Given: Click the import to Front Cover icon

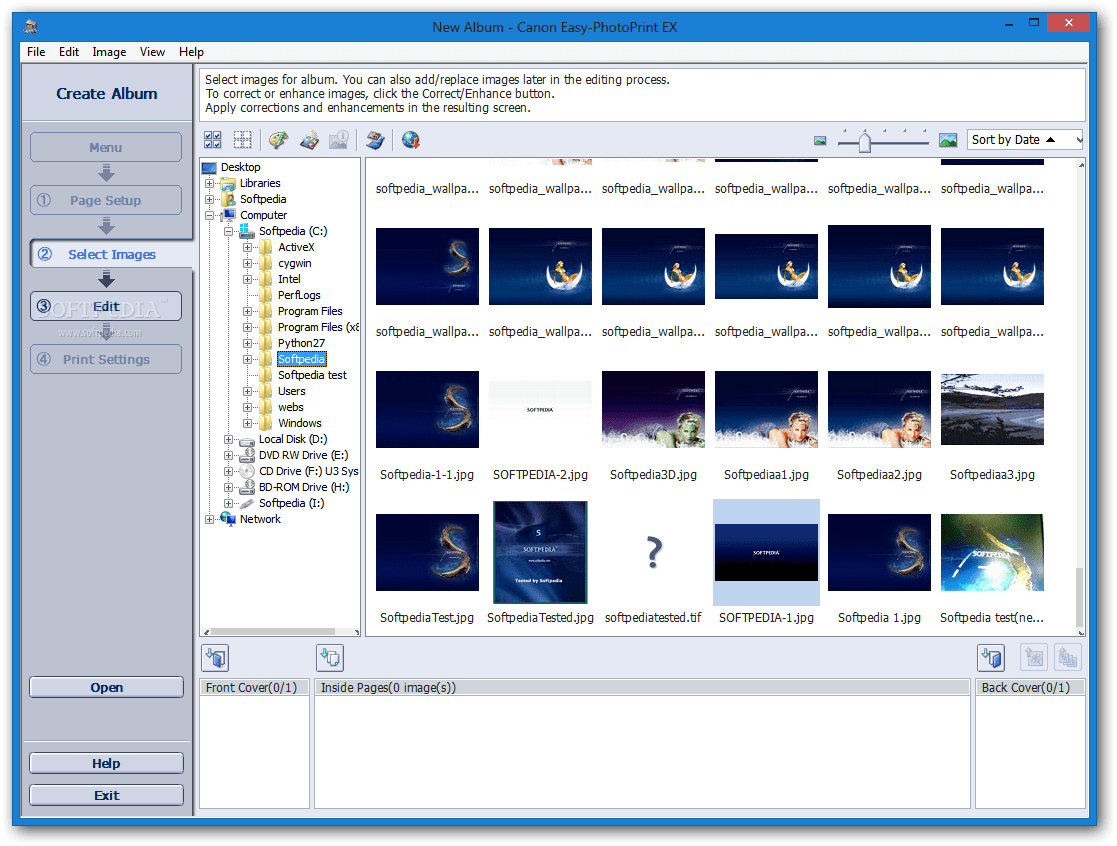Looking at the screenshot, I should coord(215,657).
